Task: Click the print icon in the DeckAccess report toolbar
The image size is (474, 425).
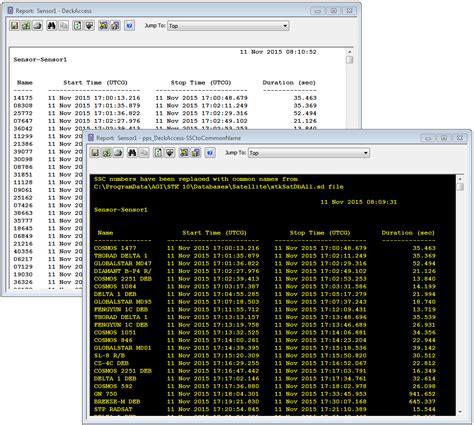Action: 37,26
